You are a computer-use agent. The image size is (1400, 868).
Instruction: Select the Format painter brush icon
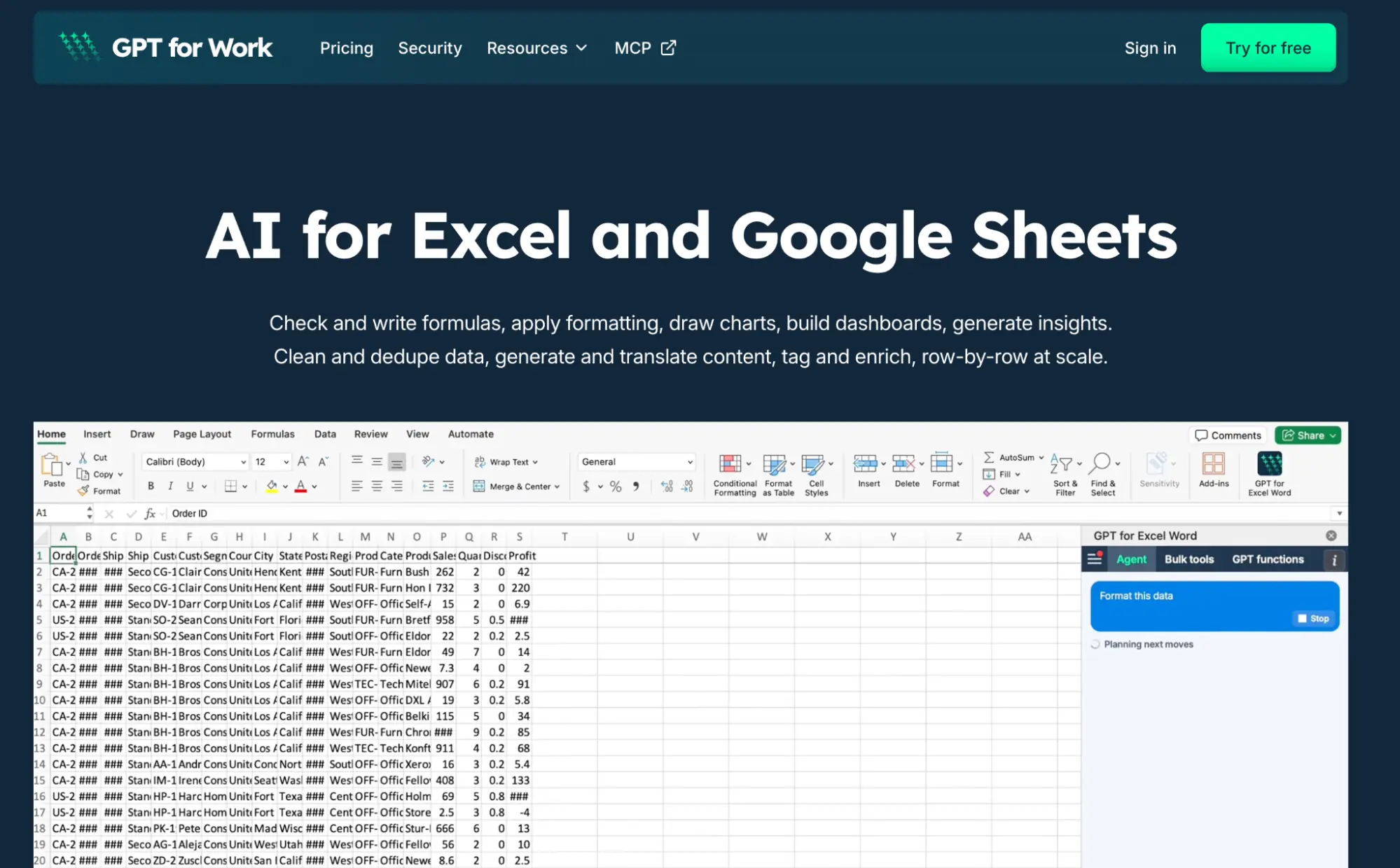(x=83, y=491)
